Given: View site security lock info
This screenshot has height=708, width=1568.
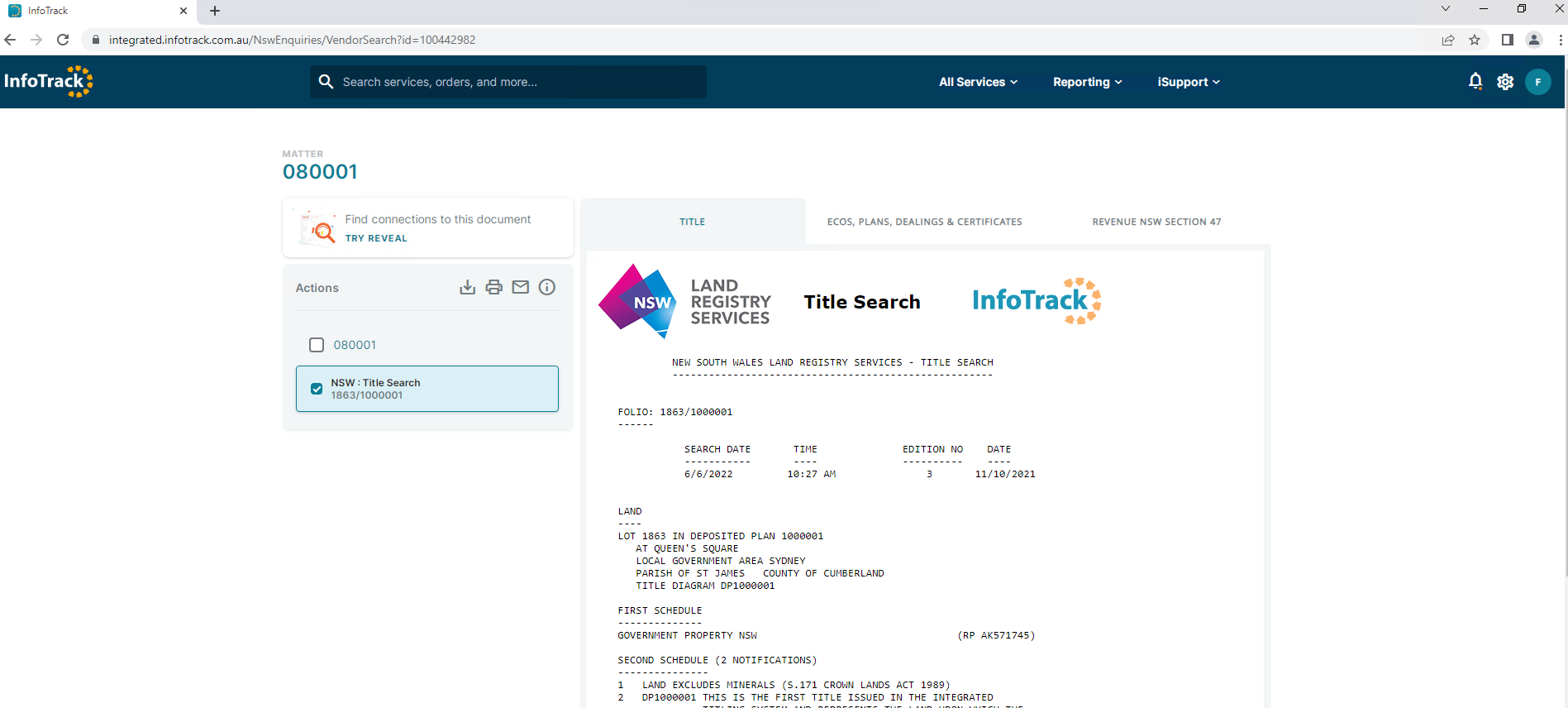Looking at the screenshot, I should (x=96, y=40).
